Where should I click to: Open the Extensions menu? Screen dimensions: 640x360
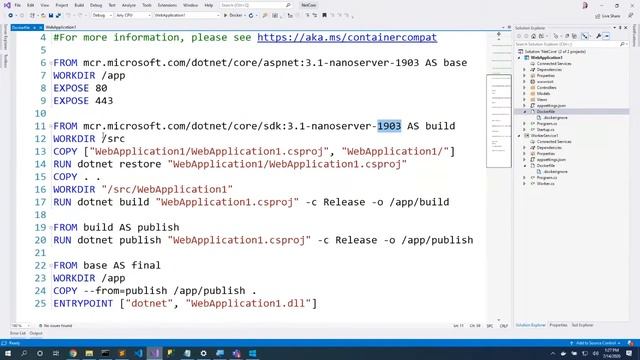pyautogui.click(x=167, y=5)
